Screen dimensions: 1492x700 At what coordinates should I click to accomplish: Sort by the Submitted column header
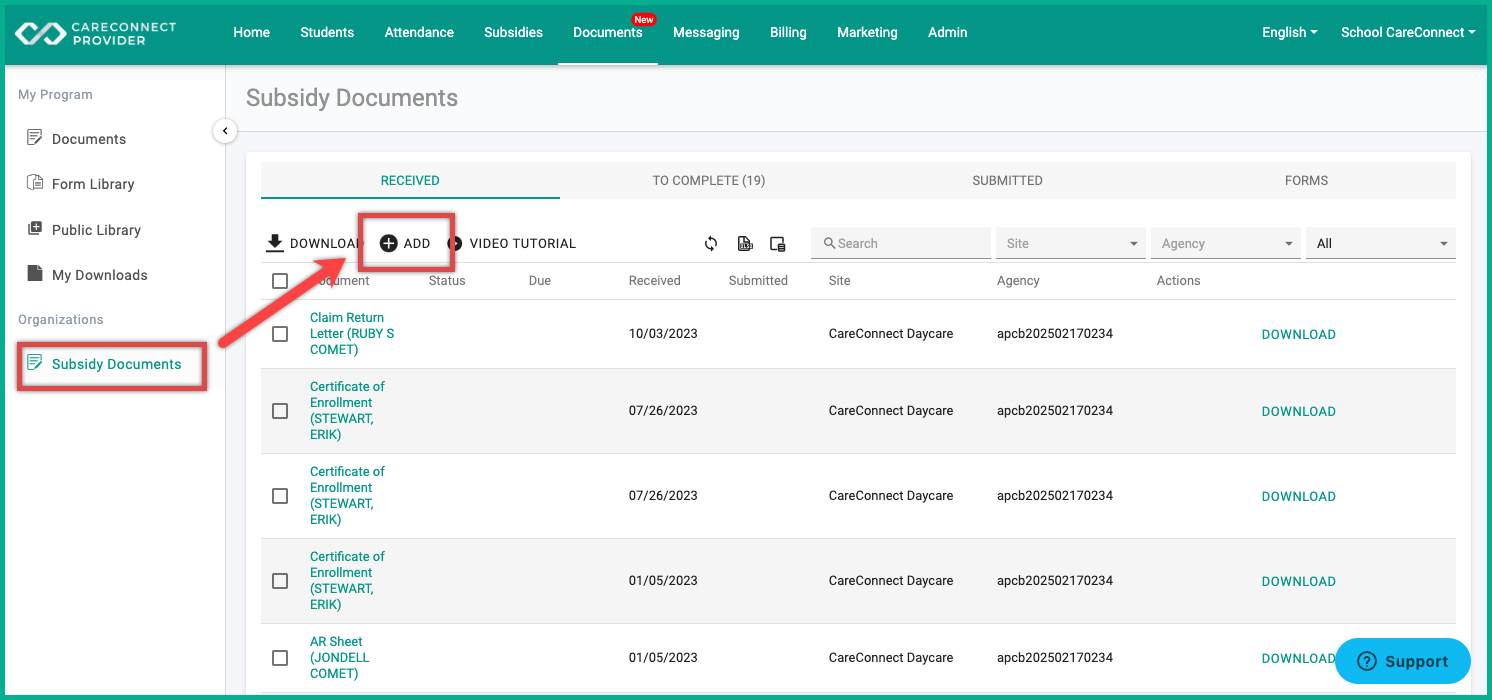pos(758,281)
